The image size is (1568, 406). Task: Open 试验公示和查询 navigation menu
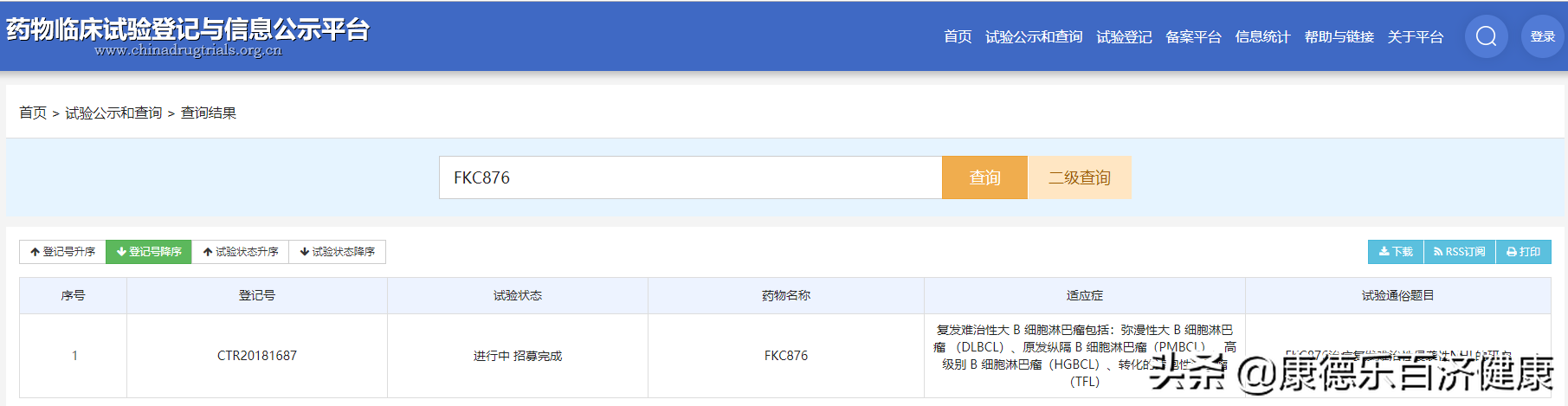click(x=1034, y=36)
